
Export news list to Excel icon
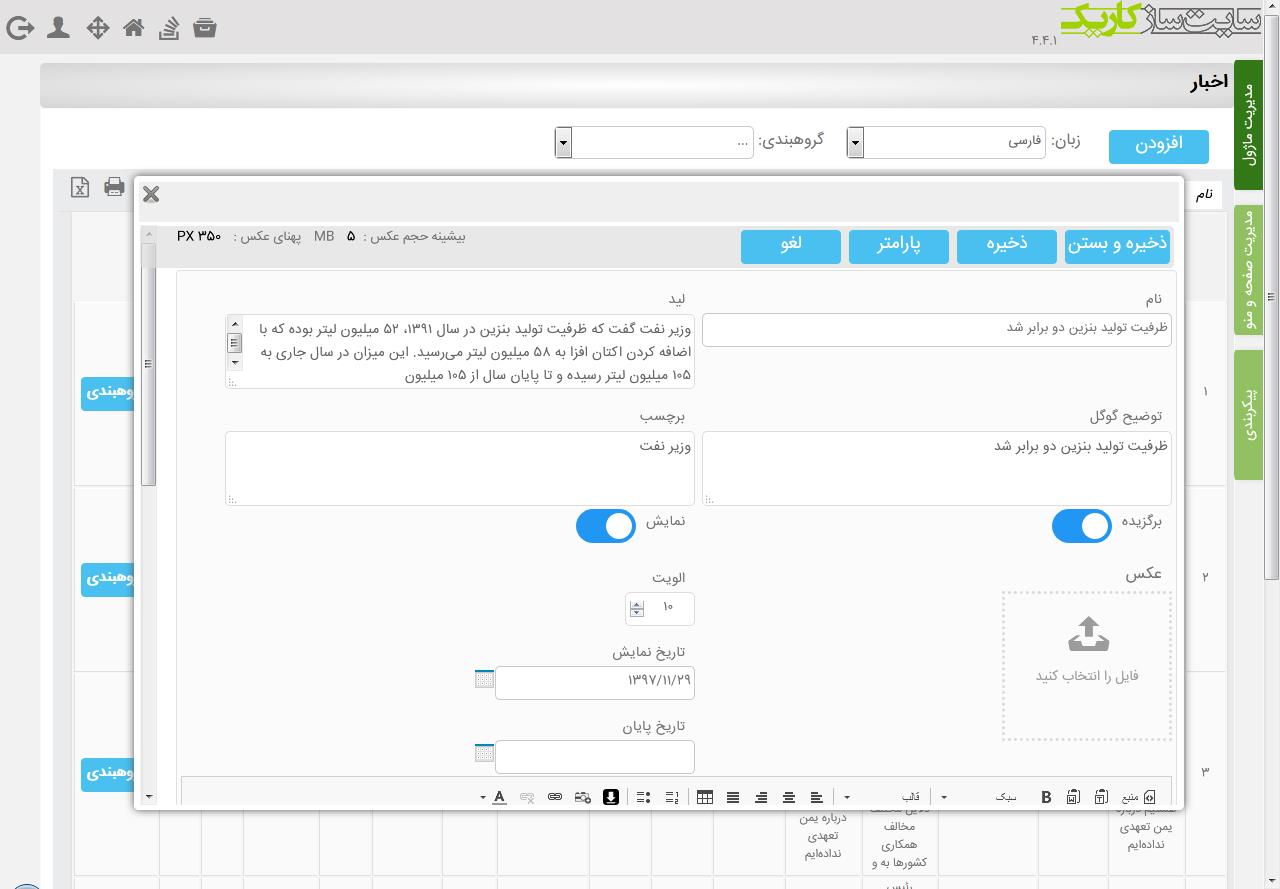pos(80,187)
